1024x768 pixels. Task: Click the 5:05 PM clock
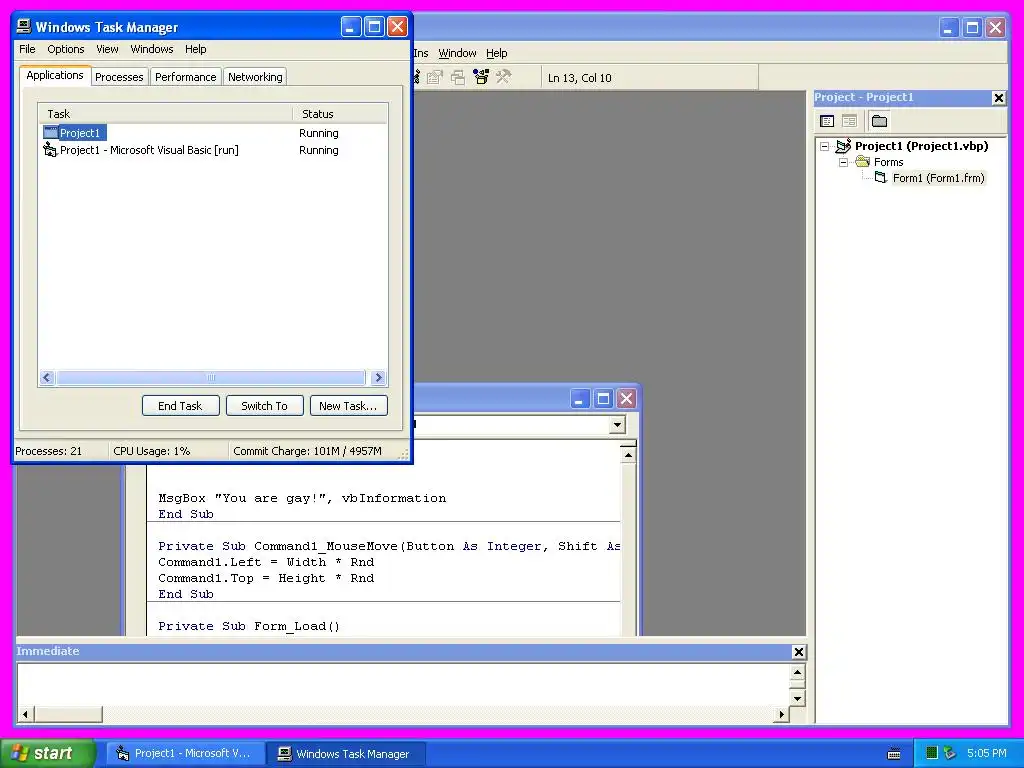click(987, 753)
